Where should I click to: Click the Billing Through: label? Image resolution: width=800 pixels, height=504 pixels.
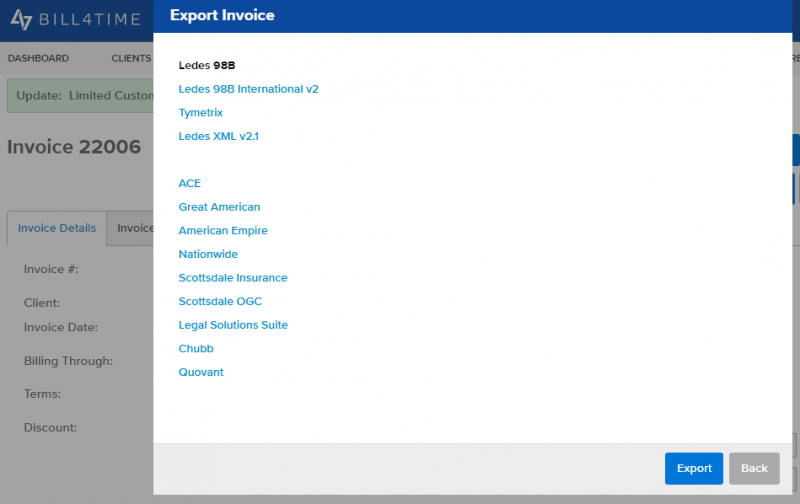pos(68,361)
